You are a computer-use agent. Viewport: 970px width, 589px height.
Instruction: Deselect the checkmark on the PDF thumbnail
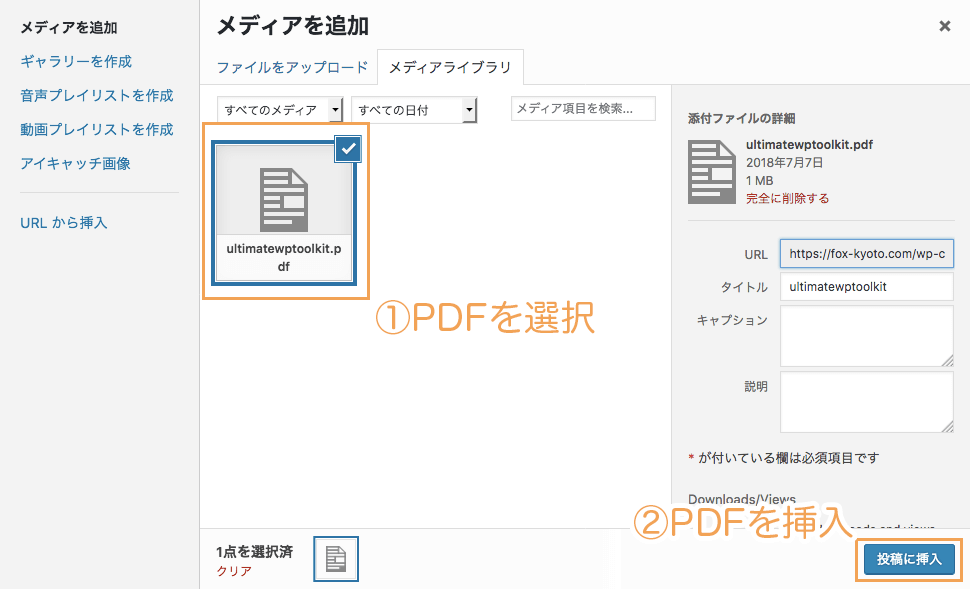click(348, 150)
